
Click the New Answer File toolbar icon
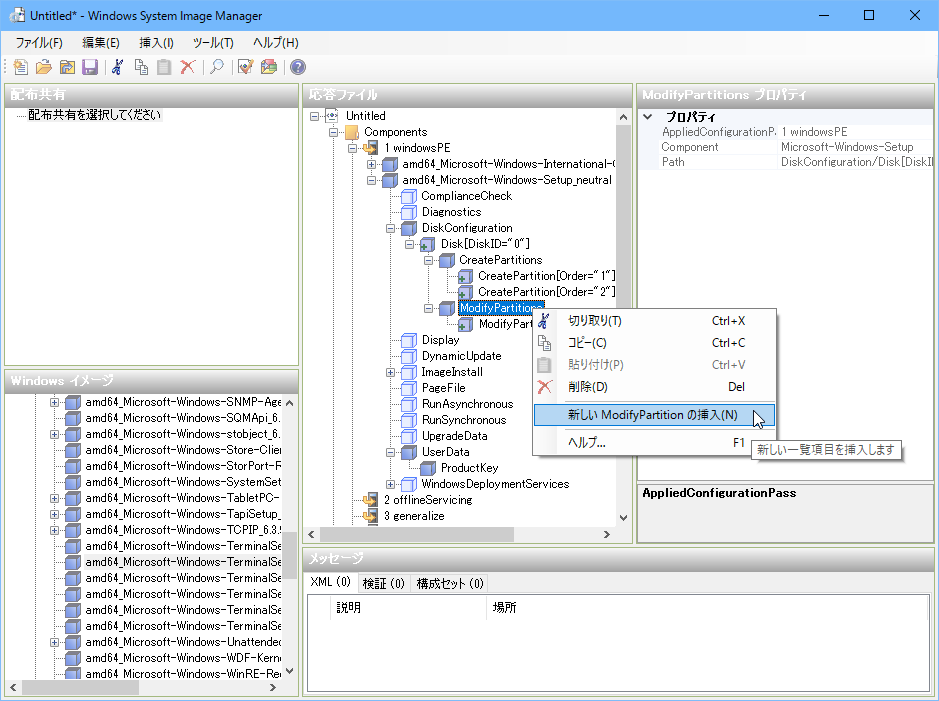click(x=20, y=67)
